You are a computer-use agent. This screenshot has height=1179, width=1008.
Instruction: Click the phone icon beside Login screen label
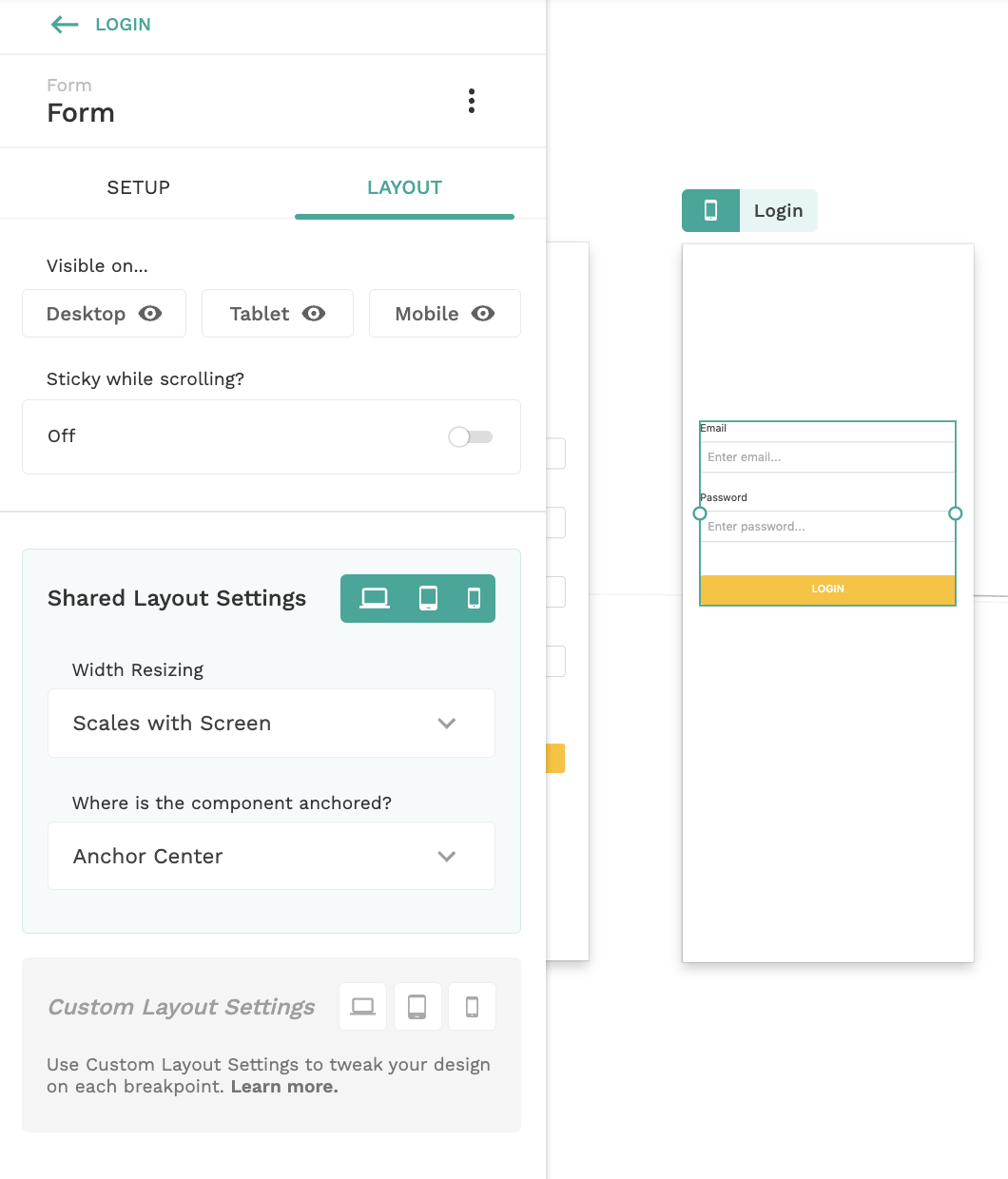pyautogui.click(x=710, y=210)
